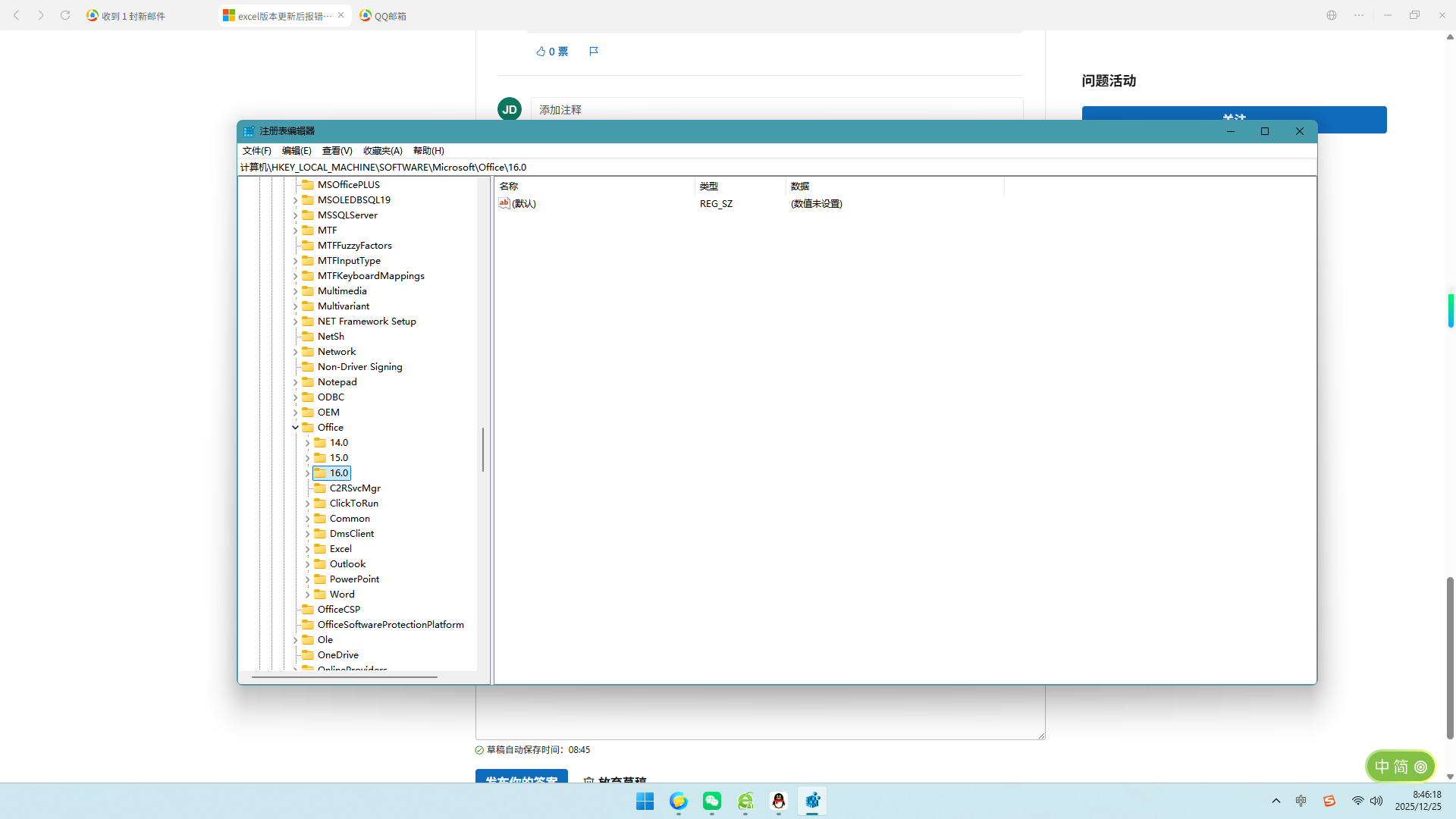Click the flag report icon
1456x819 pixels.
point(594,52)
